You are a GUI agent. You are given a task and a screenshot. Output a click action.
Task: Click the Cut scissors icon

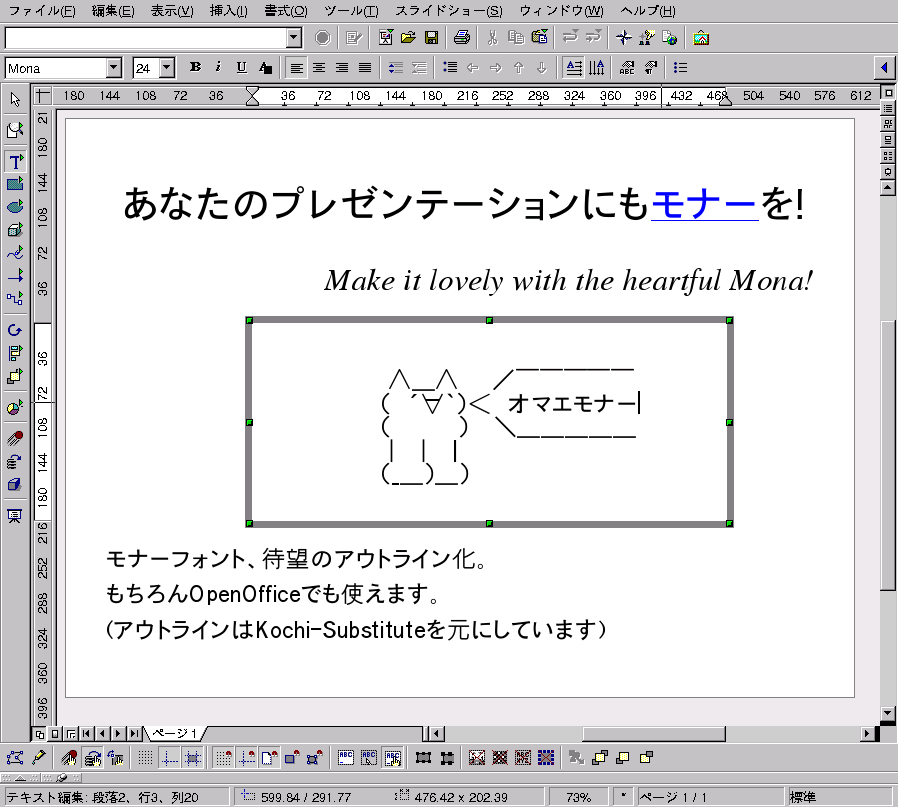click(x=492, y=38)
